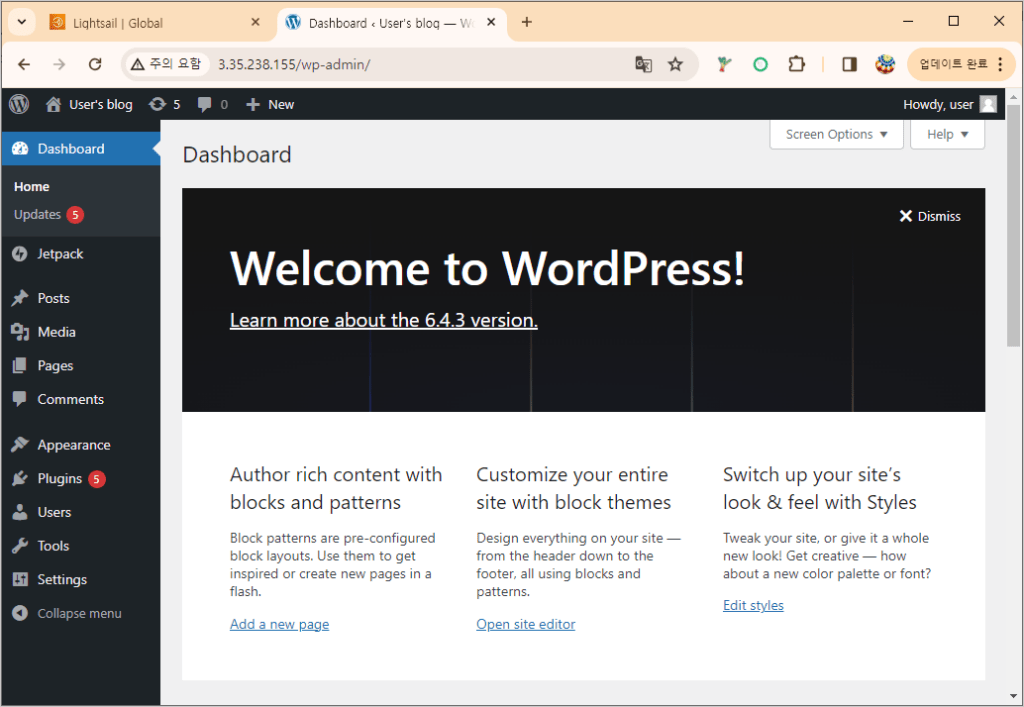Image resolution: width=1024 pixels, height=707 pixels.
Task: Click the Collapse menu arrow icon
Action: click(20, 614)
